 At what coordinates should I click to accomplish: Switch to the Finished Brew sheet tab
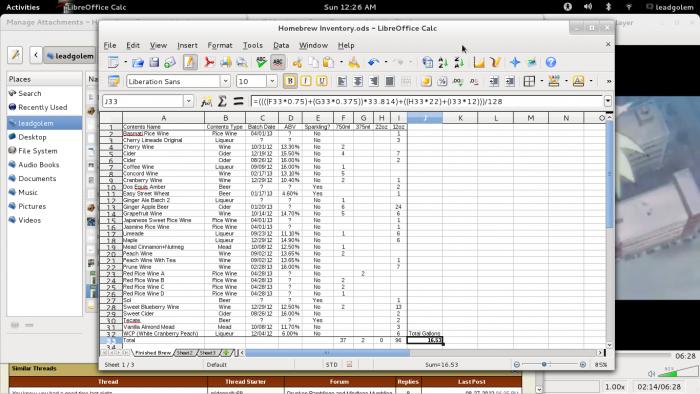pos(153,353)
